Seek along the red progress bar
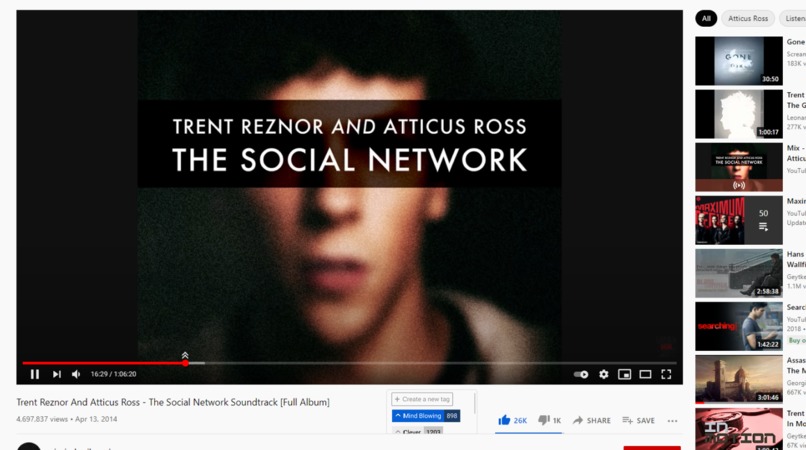The height and width of the screenshot is (450, 806). [x=350, y=363]
